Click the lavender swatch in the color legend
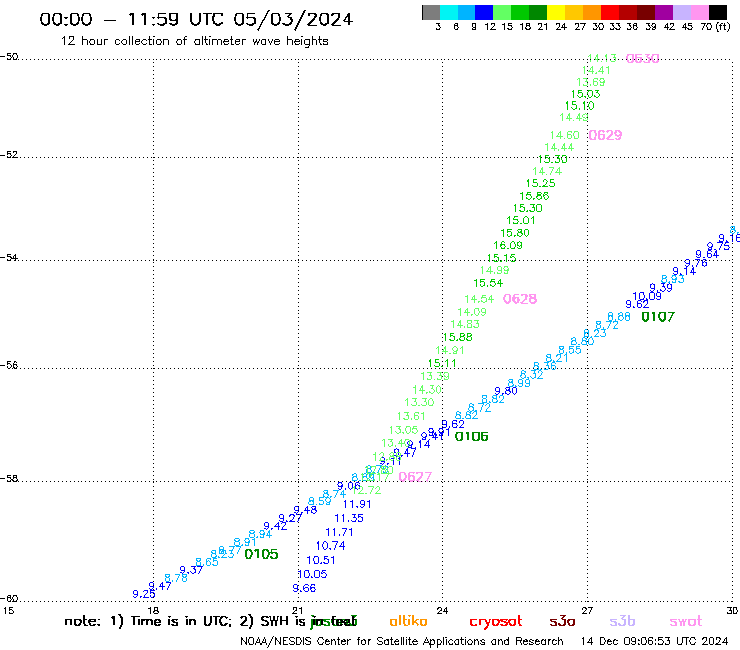 click(681, 12)
